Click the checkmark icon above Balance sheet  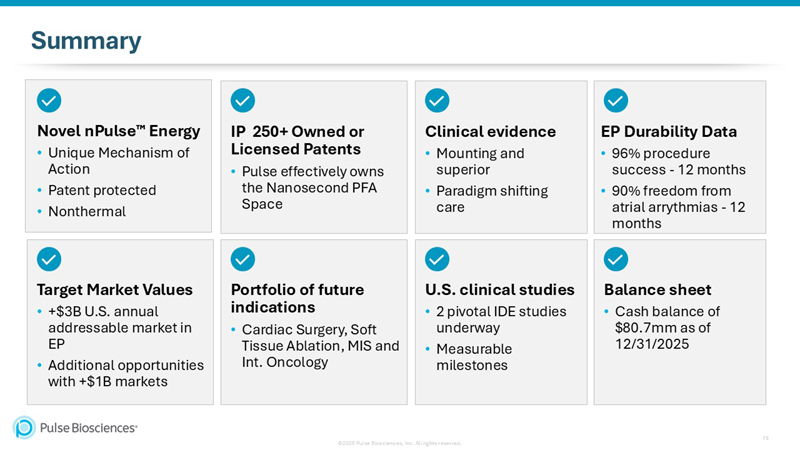tap(616, 259)
